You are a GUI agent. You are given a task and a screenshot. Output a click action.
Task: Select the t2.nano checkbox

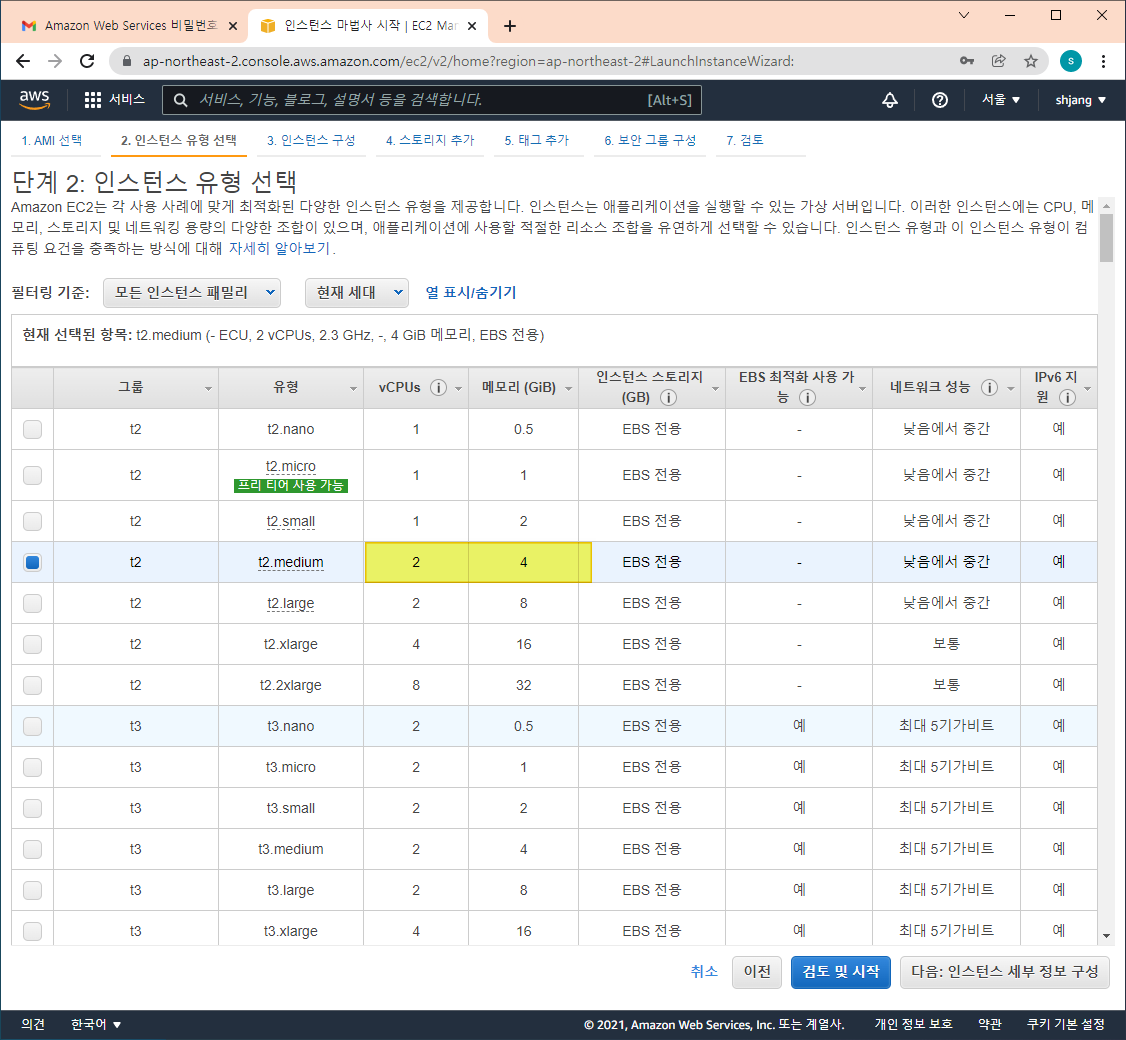tap(32, 430)
